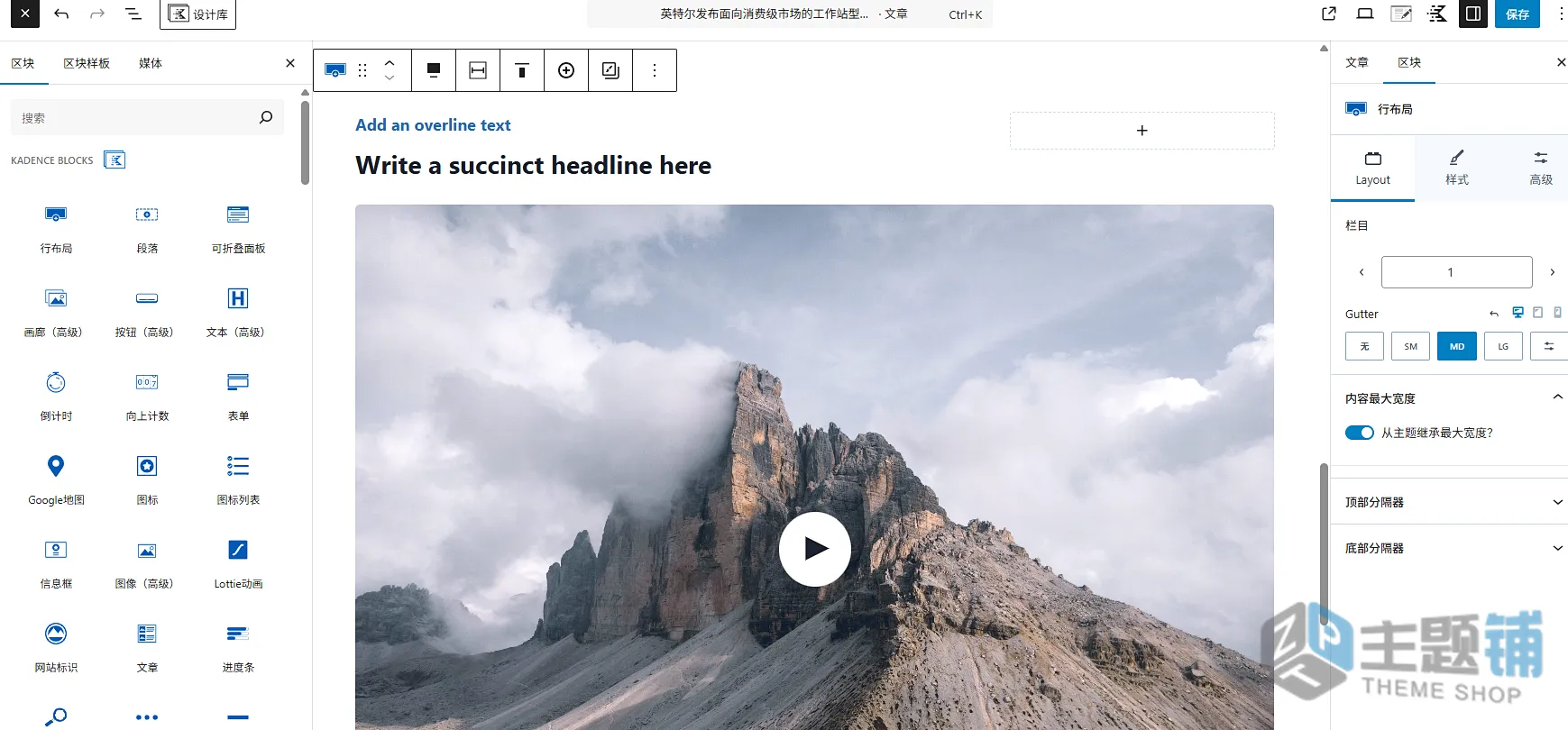Redo the last undone change

click(97, 14)
